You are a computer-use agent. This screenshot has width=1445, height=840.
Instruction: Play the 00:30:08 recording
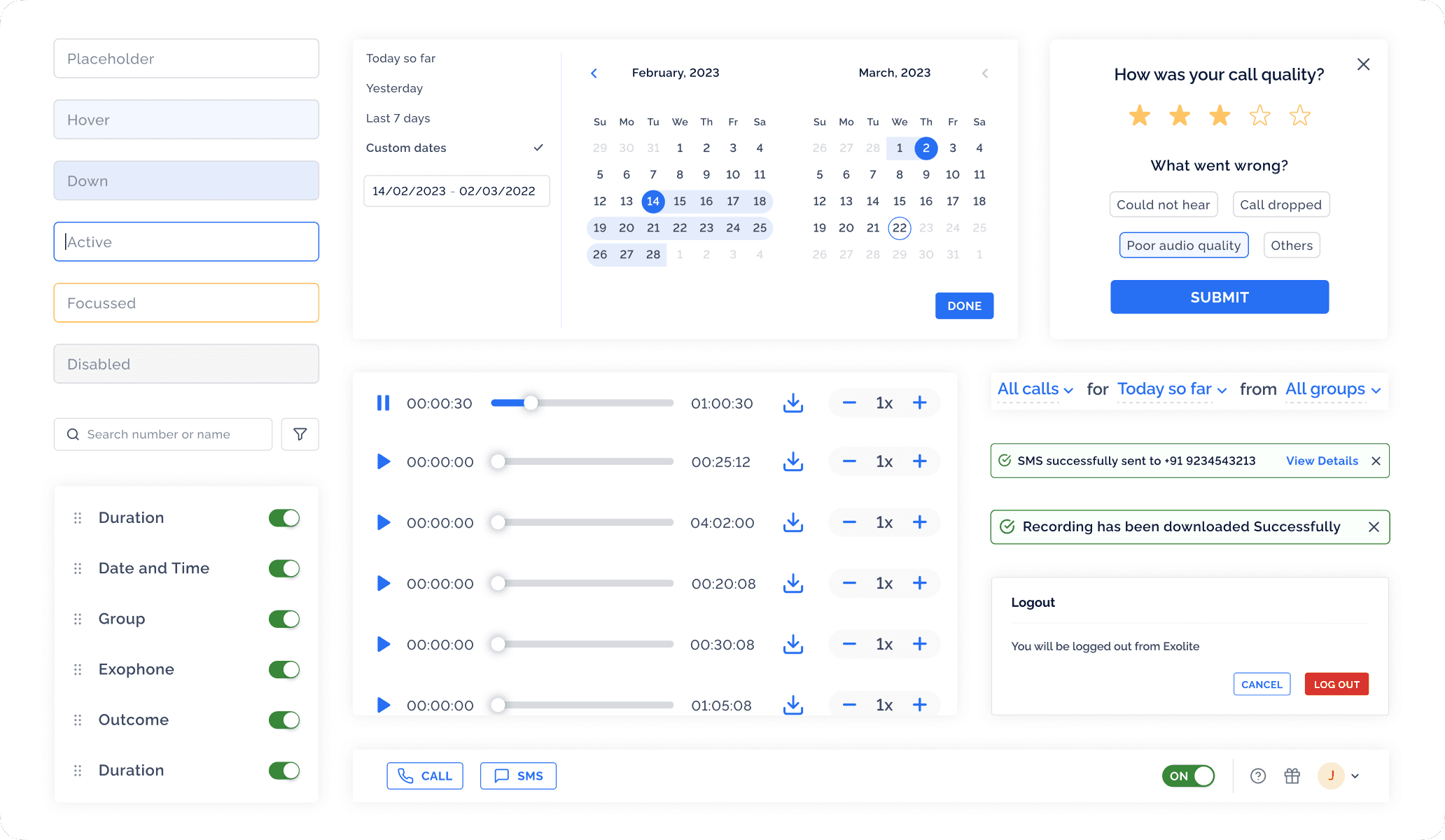[383, 644]
